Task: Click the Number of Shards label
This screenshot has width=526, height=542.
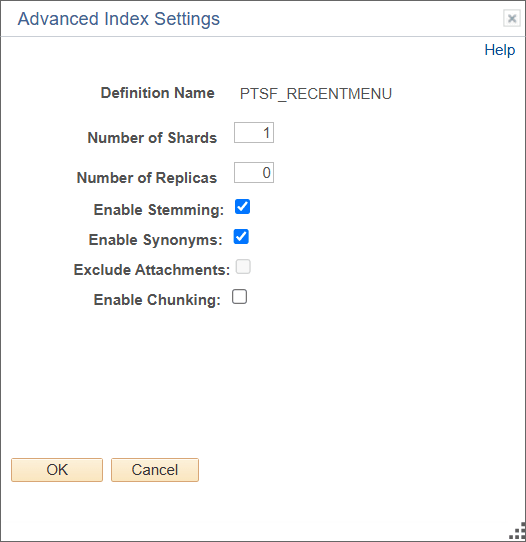Action: pyautogui.click(x=152, y=138)
